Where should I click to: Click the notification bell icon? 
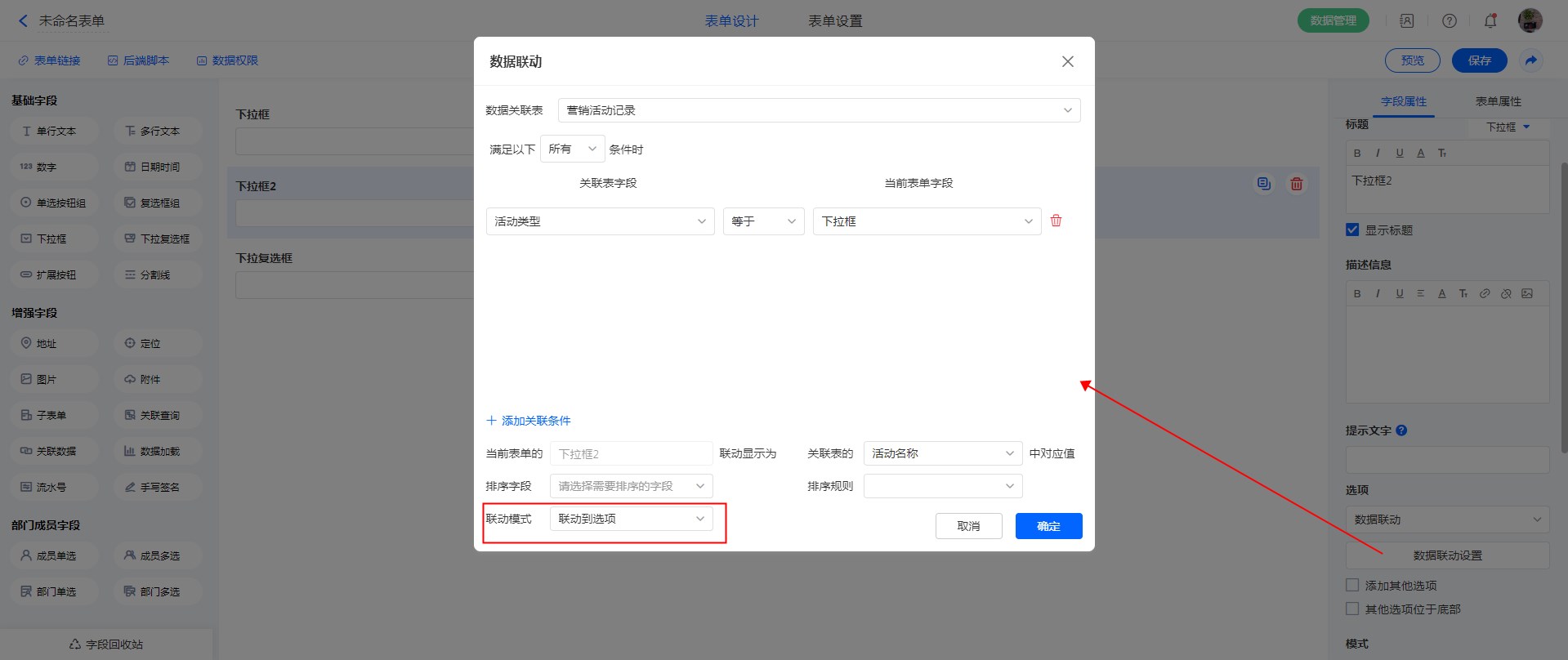point(1490,20)
